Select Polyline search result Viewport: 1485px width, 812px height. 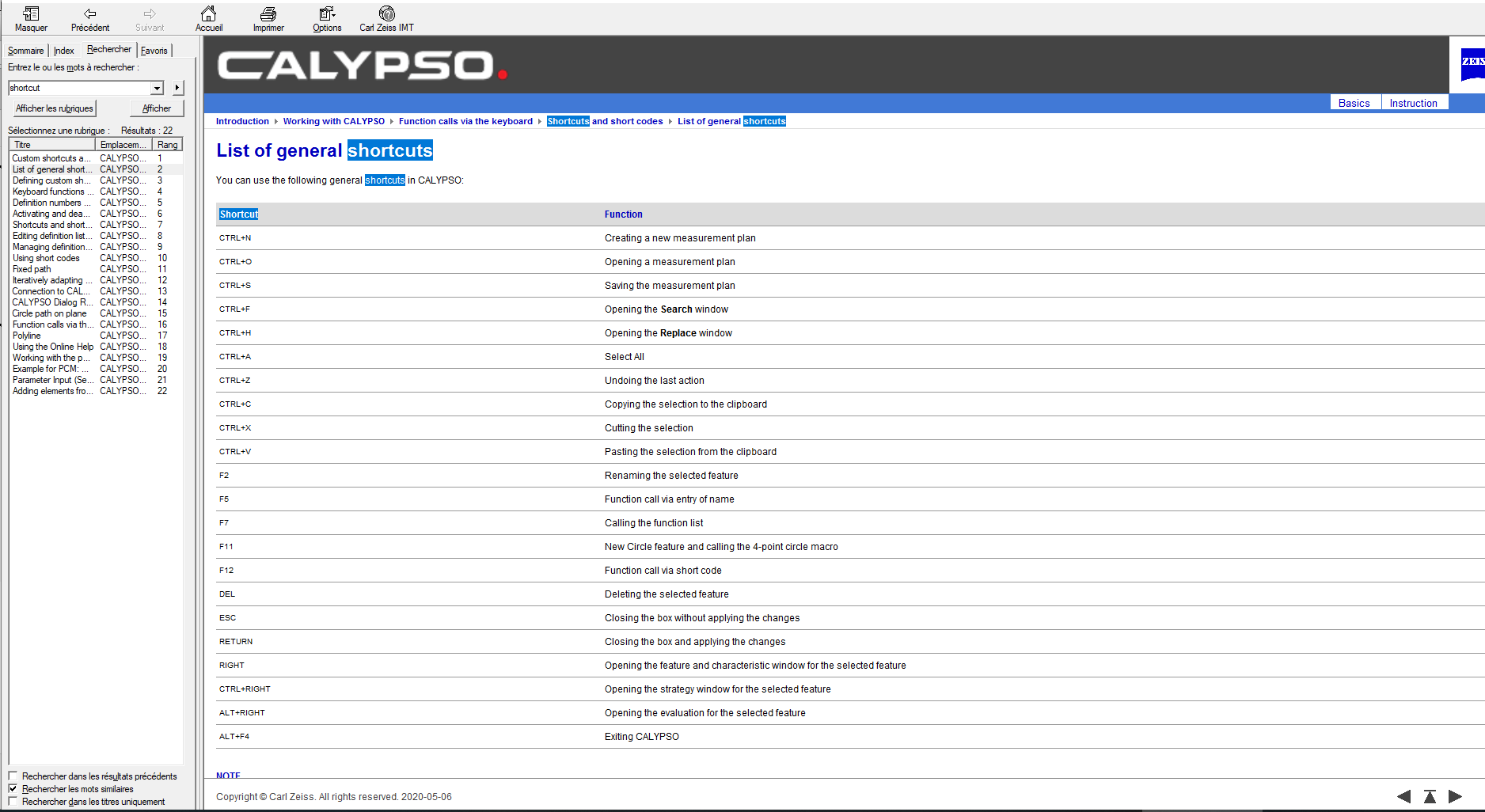click(96, 336)
